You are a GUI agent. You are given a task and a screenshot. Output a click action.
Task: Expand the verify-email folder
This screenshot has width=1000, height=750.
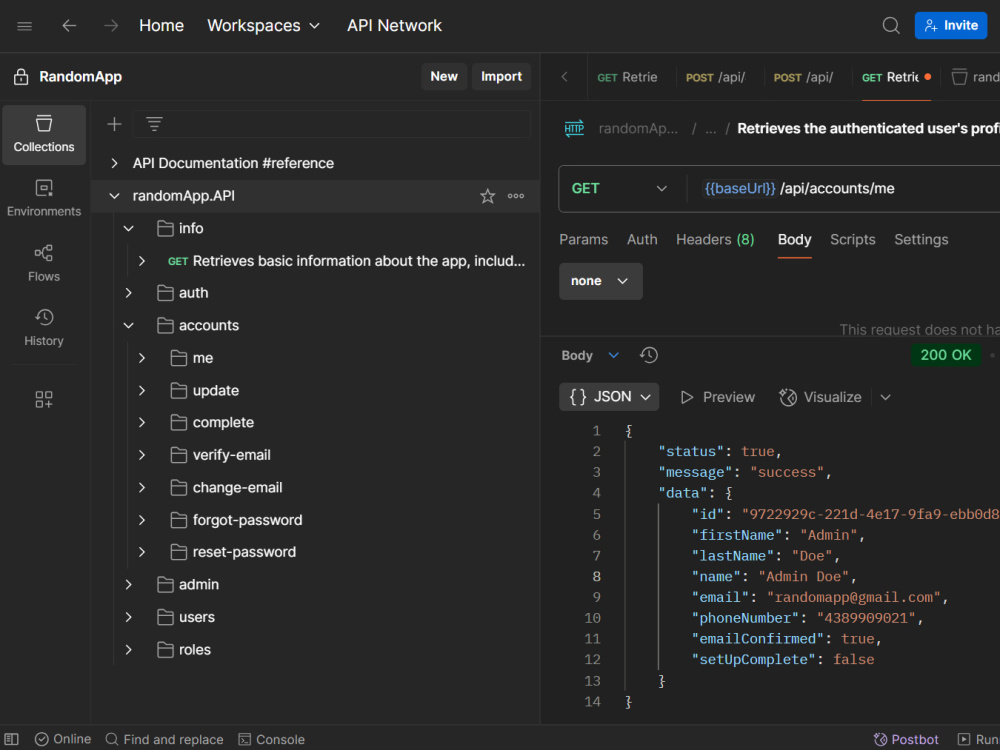[142, 455]
